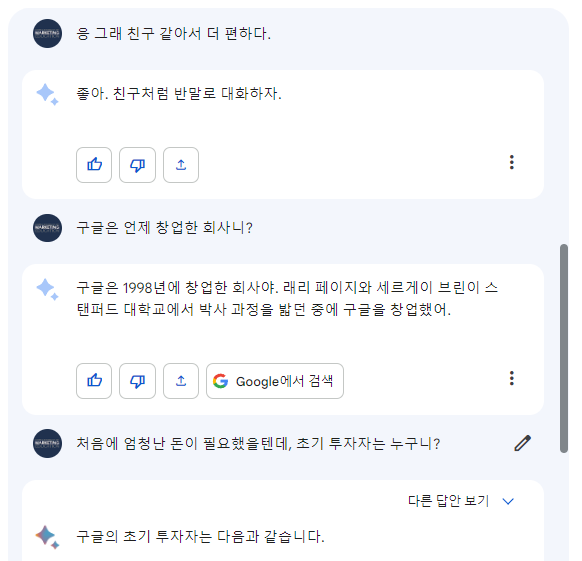Screen dimensions: 582x561
Task: Edit the 초기 투자자 question with pencil icon
Action: 522,443
